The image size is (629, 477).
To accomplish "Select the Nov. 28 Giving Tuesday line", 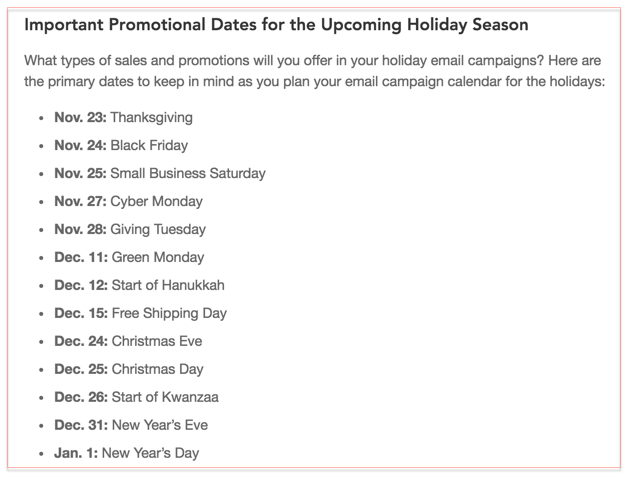I will [x=130, y=229].
